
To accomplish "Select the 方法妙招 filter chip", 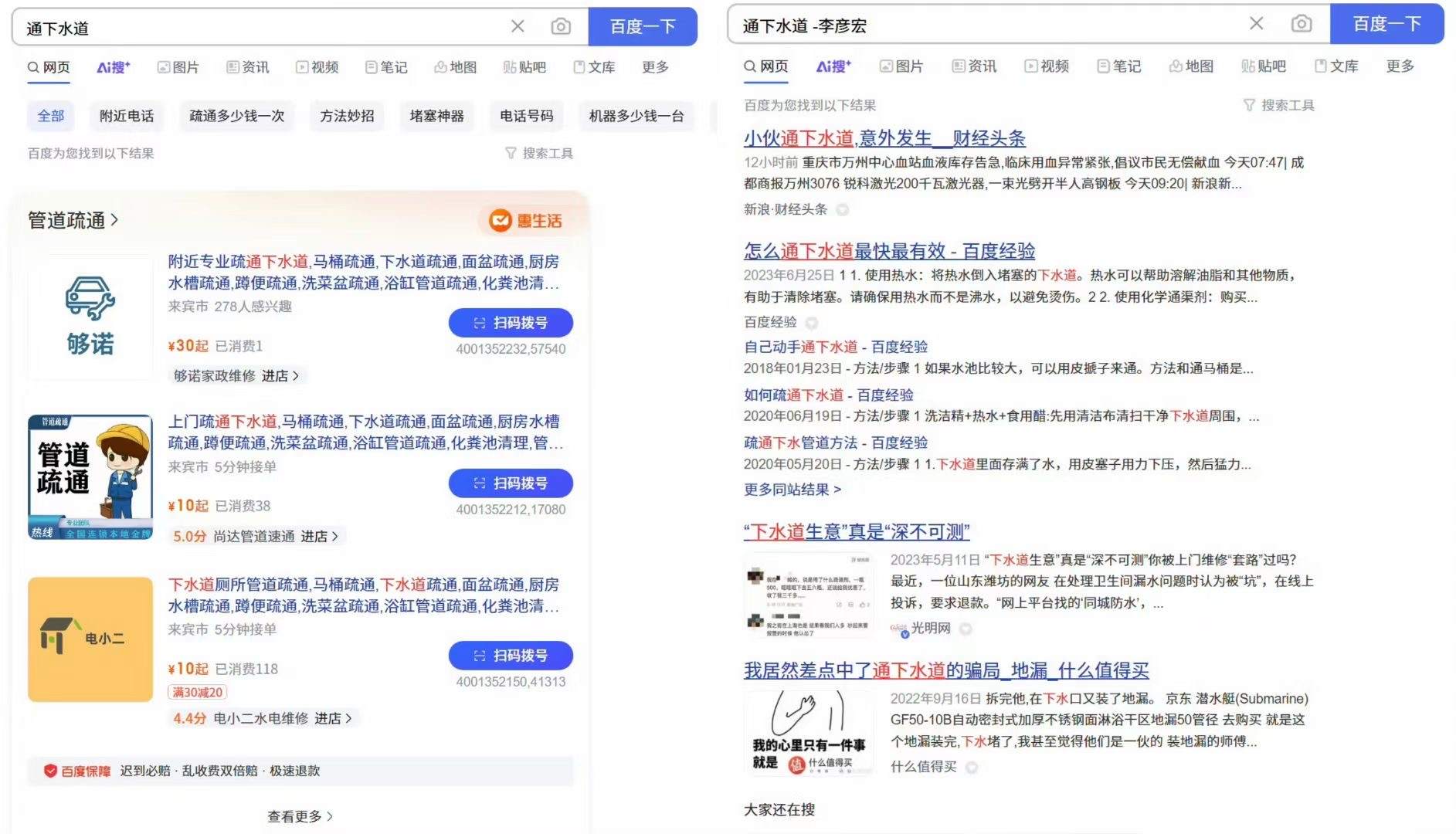I will click(x=347, y=116).
